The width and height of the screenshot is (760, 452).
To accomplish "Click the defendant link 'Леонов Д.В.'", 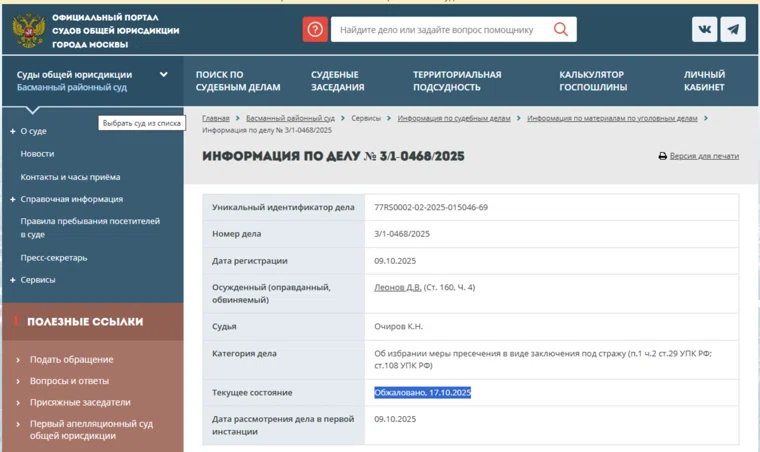I will click(398, 288).
